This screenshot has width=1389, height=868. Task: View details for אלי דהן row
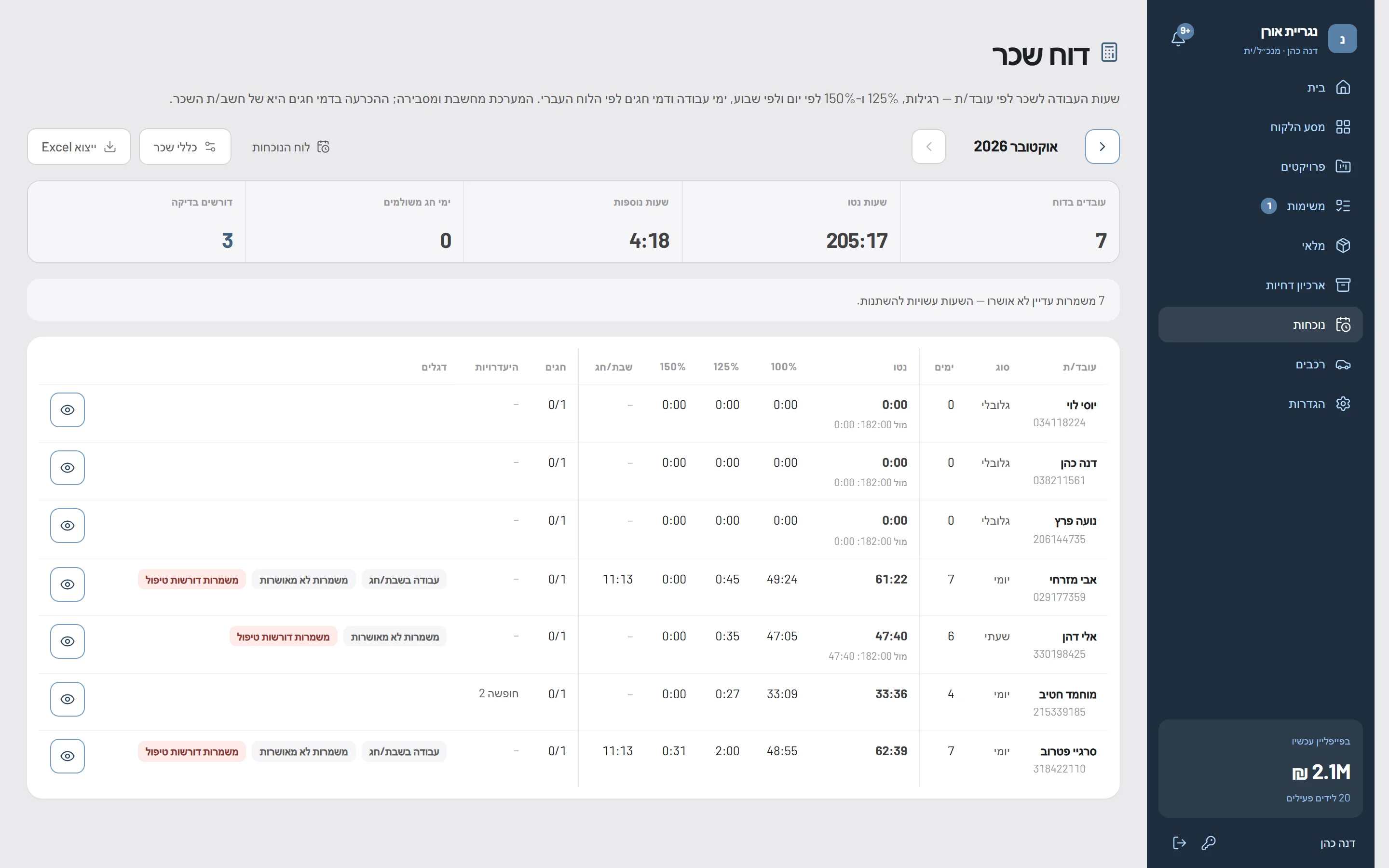tap(67, 641)
